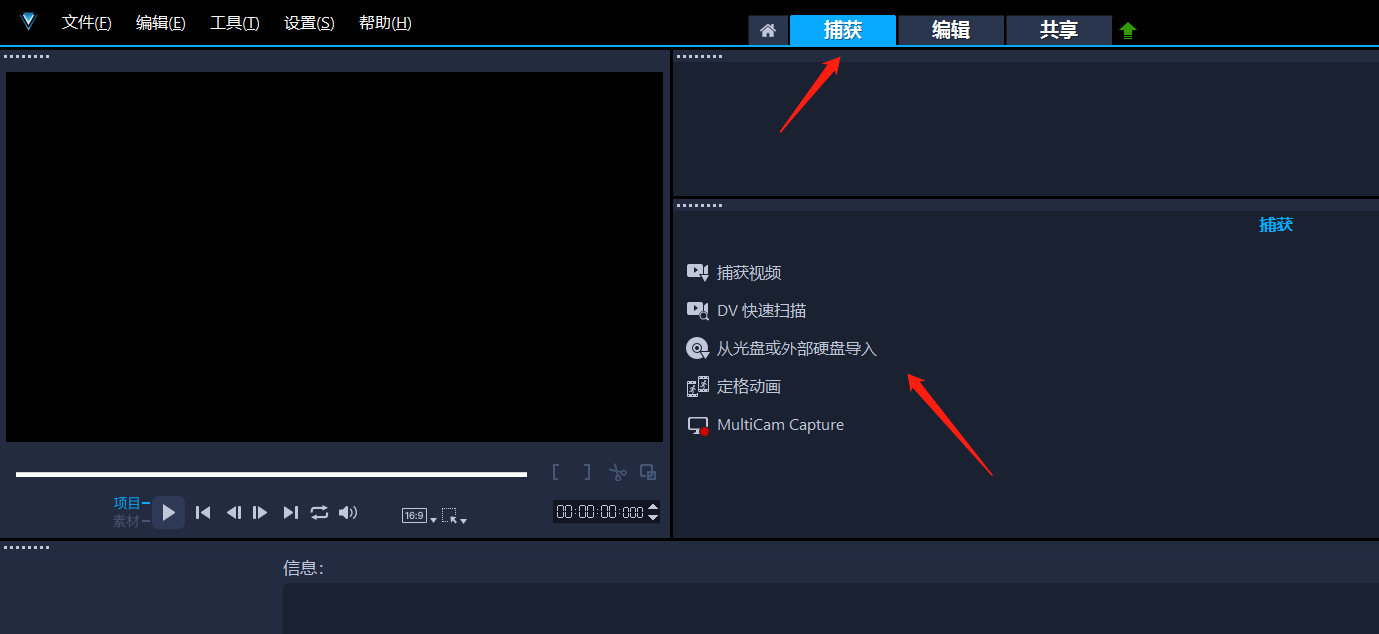Step back one frame
Image resolution: width=1379 pixels, height=634 pixels.
(x=233, y=512)
